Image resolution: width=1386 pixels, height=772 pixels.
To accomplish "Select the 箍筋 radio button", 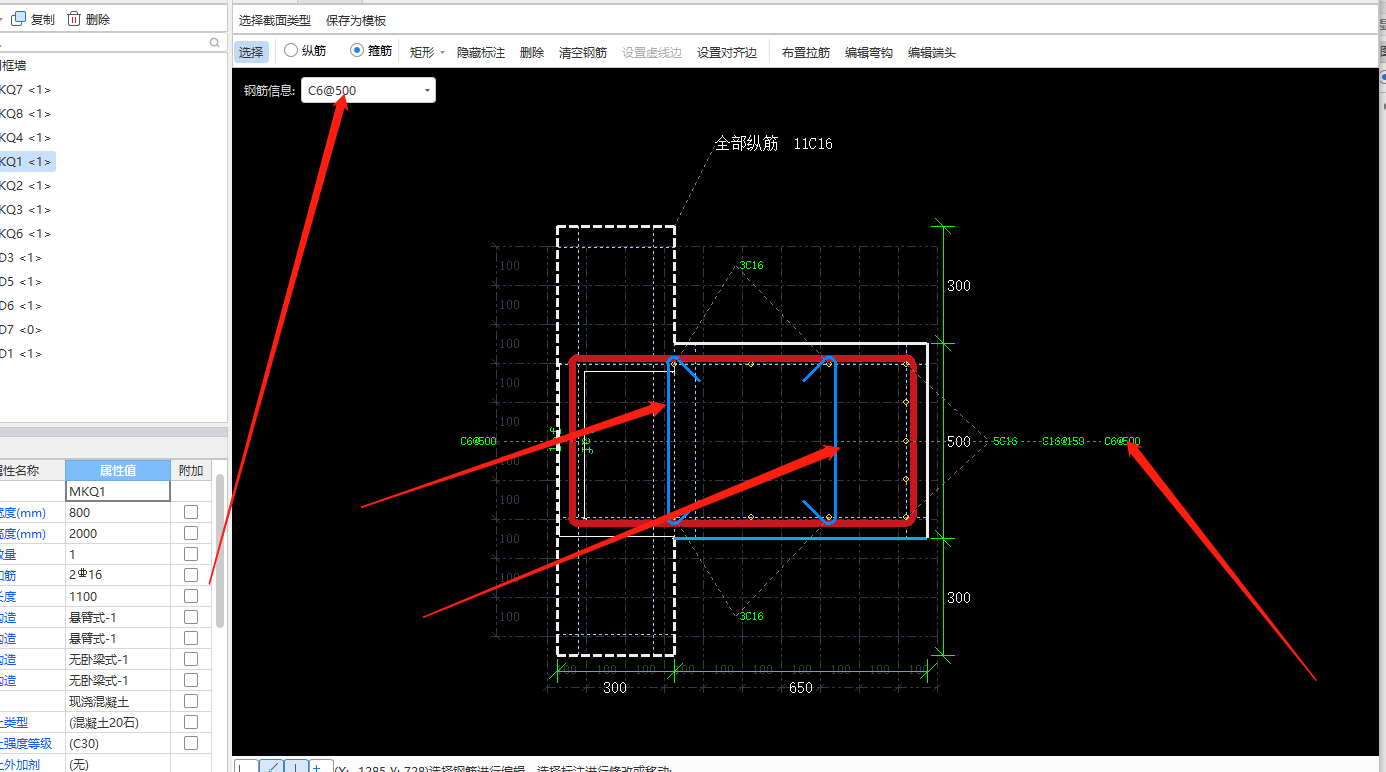I will point(357,50).
